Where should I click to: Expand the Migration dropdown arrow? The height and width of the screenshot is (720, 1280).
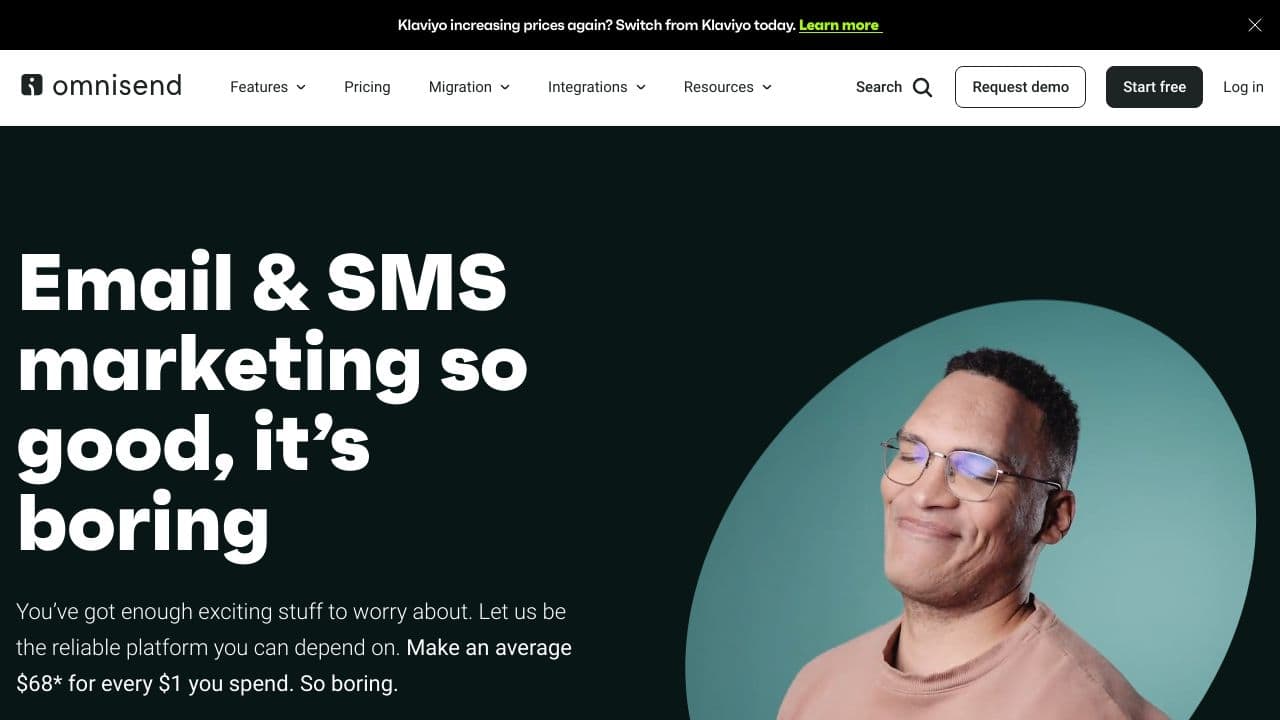pos(505,87)
